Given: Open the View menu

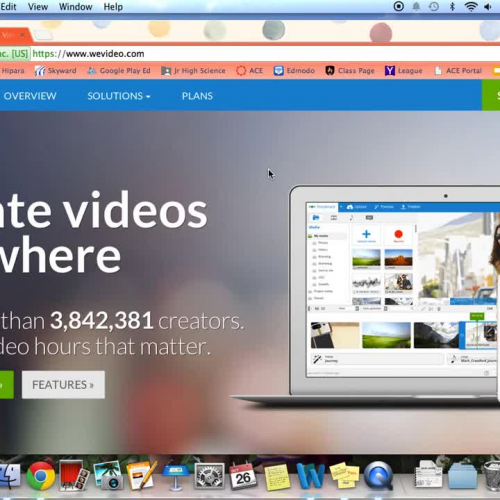Looking at the screenshot, I should tap(38, 6).
